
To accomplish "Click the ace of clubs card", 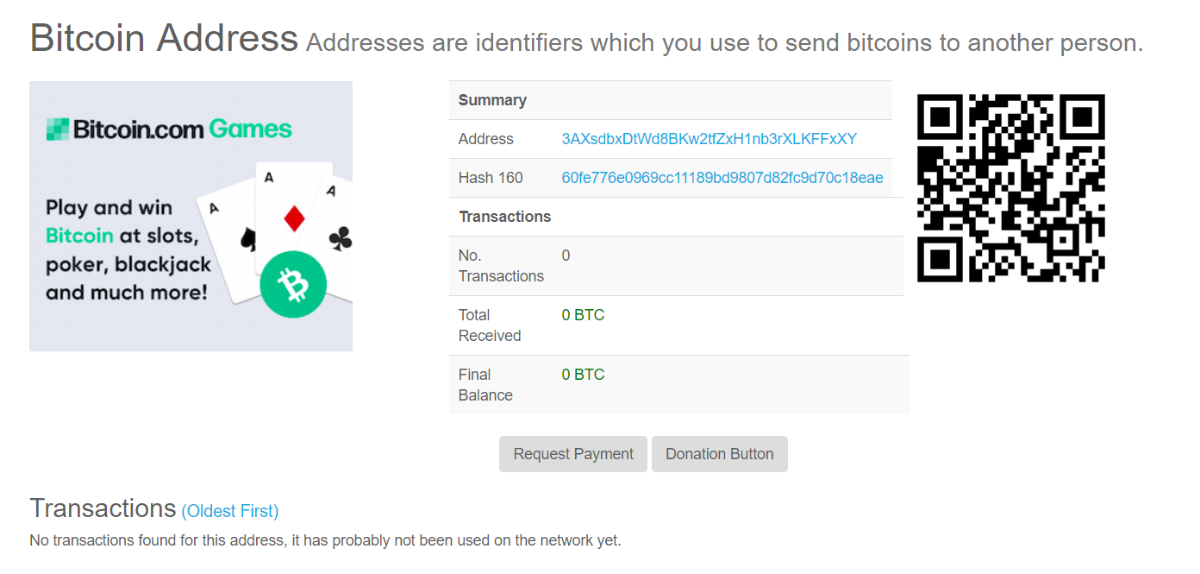I will pos(338,228).
